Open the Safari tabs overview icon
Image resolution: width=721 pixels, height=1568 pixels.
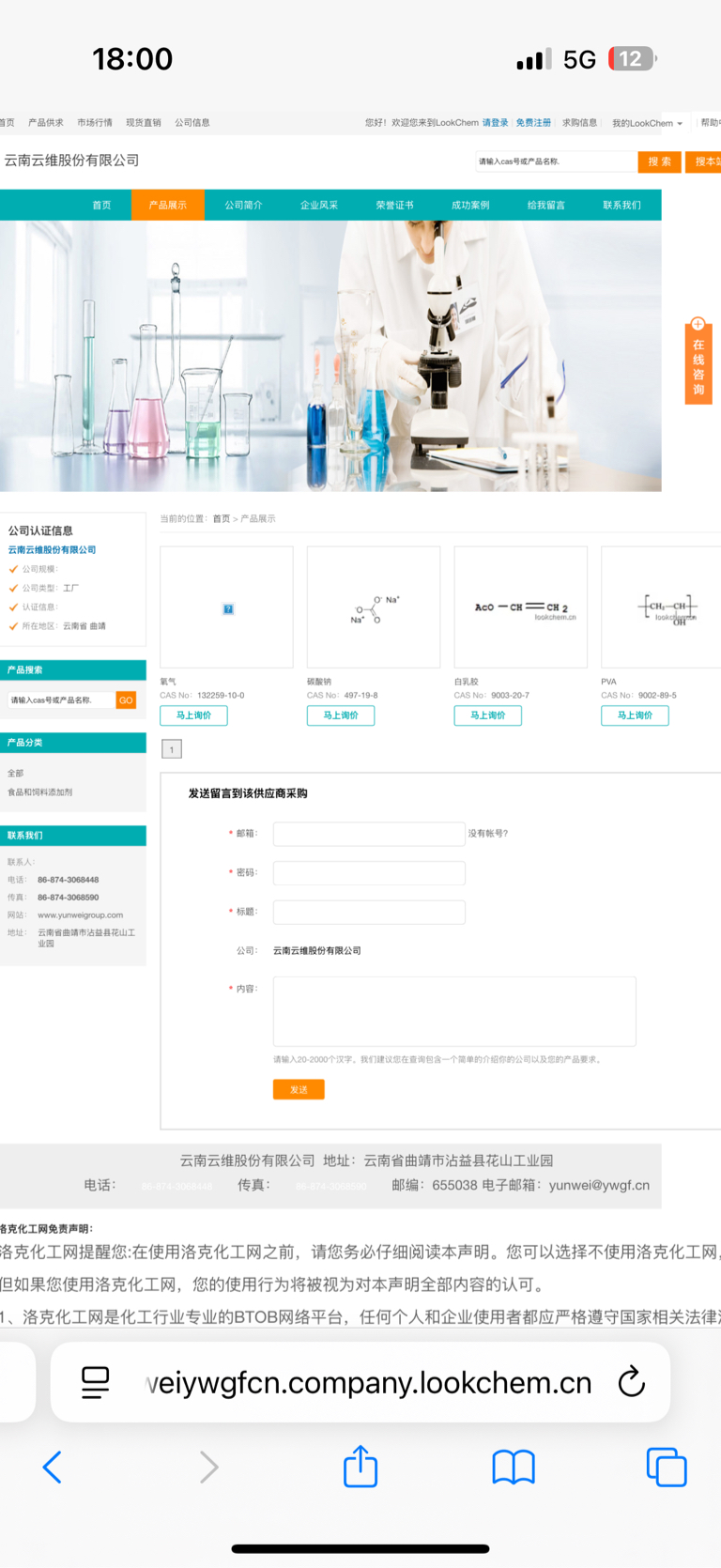(x=667, y=1467)
